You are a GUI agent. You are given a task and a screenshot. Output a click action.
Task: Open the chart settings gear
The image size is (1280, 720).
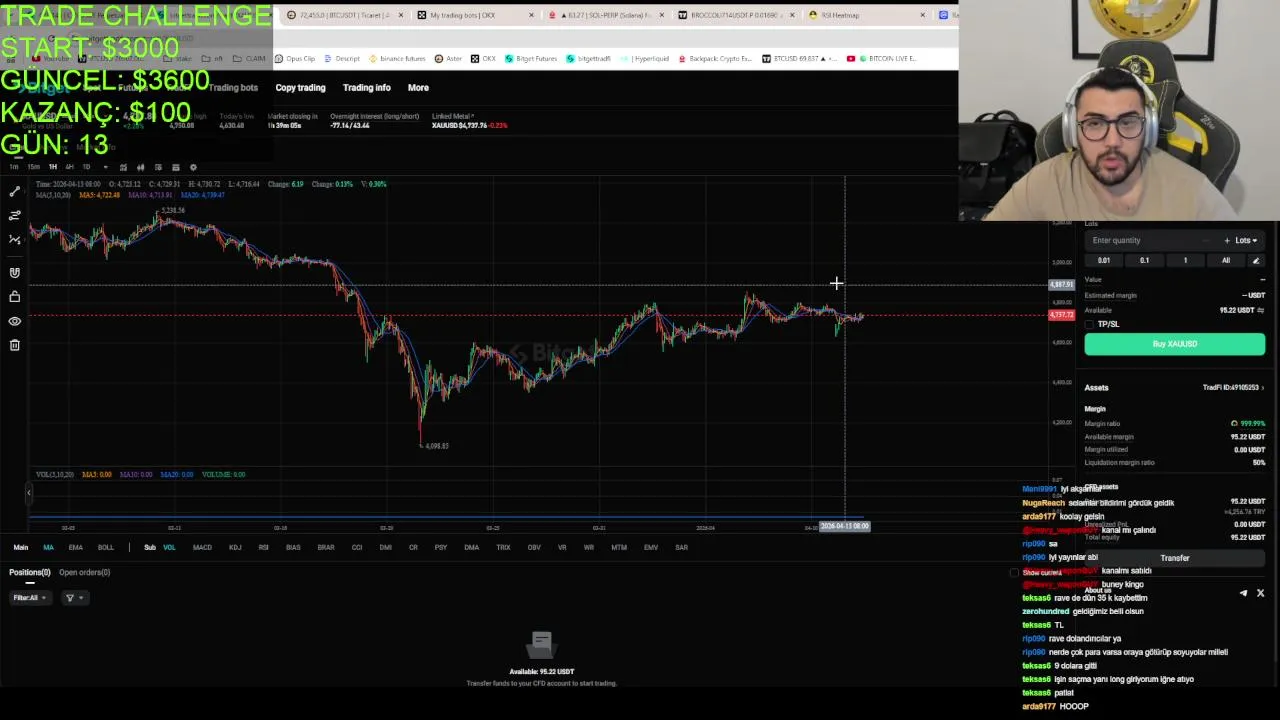193,167
